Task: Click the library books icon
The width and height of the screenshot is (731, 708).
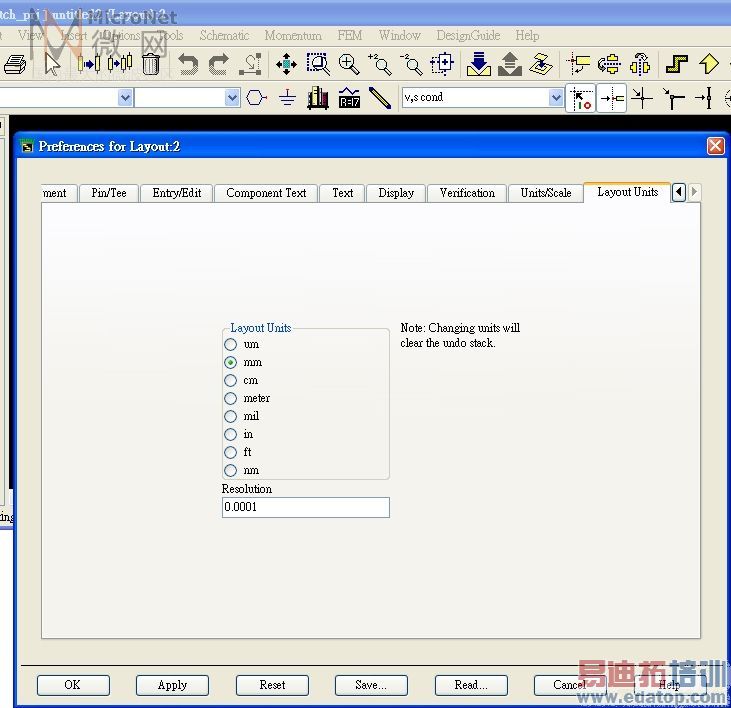Action: click(x=318, y=98)
